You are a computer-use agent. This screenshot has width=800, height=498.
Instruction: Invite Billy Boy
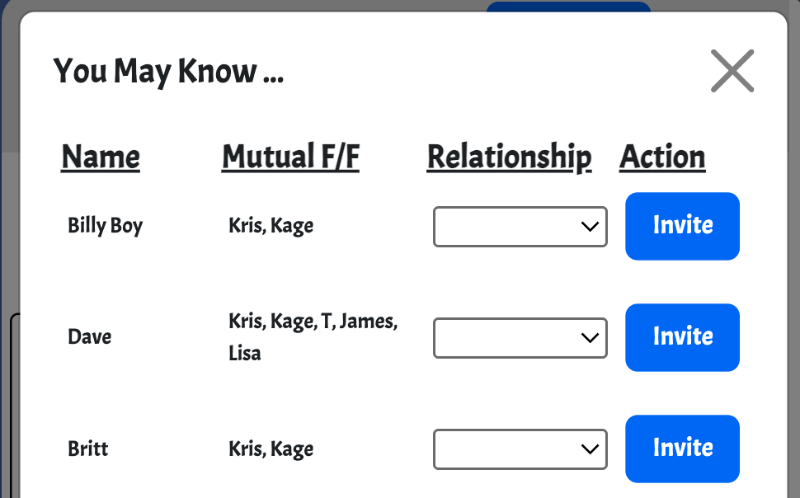coord(682,226)
